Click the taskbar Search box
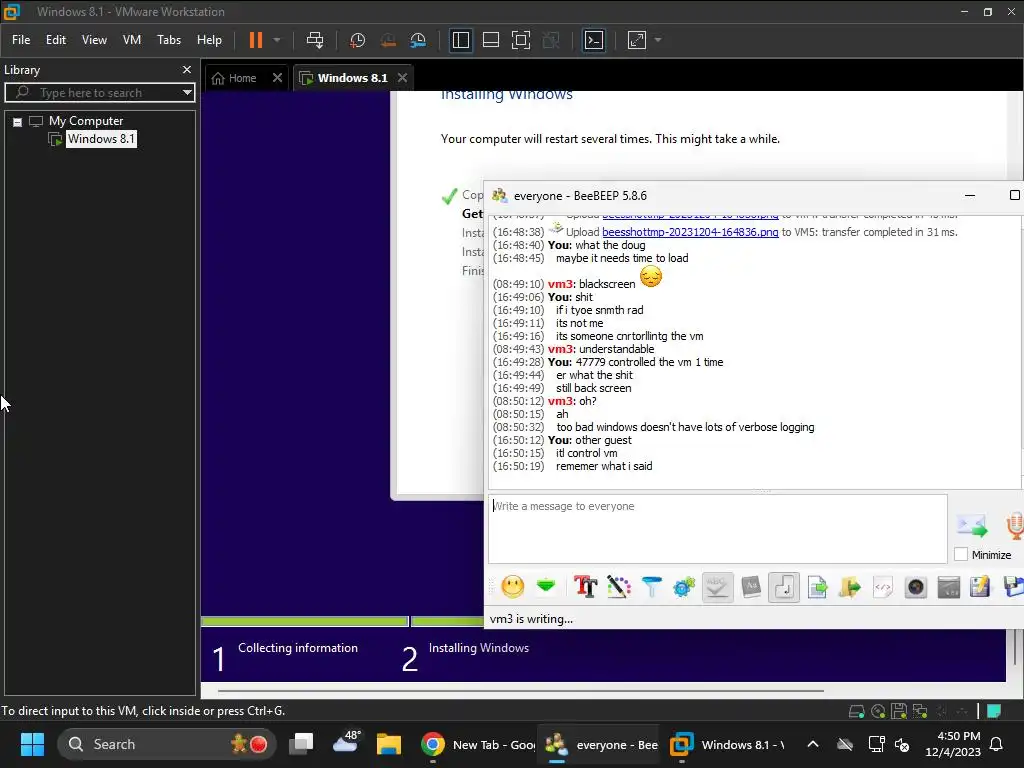Image resolution: width=1024 pixels, height=768 pixels. pyautogui.click(x=167, y=744)
